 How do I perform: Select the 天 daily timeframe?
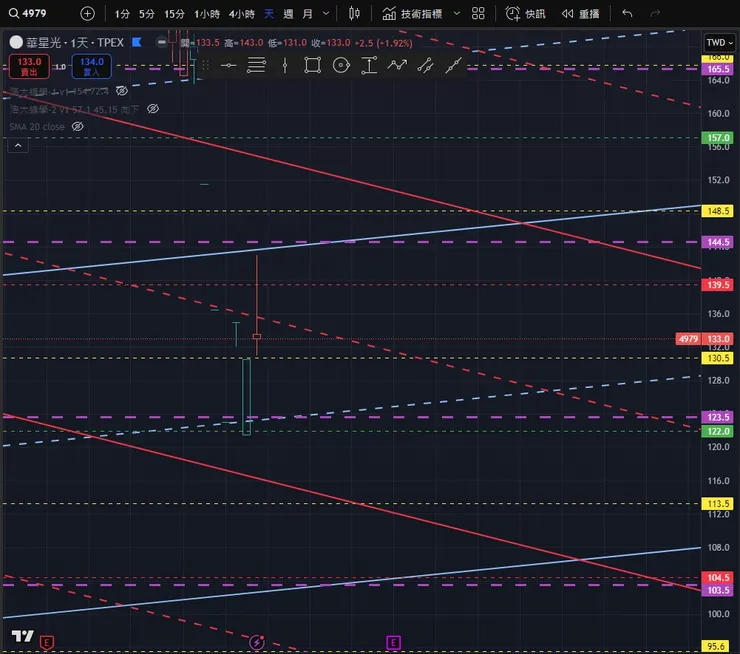pos(269,14)
